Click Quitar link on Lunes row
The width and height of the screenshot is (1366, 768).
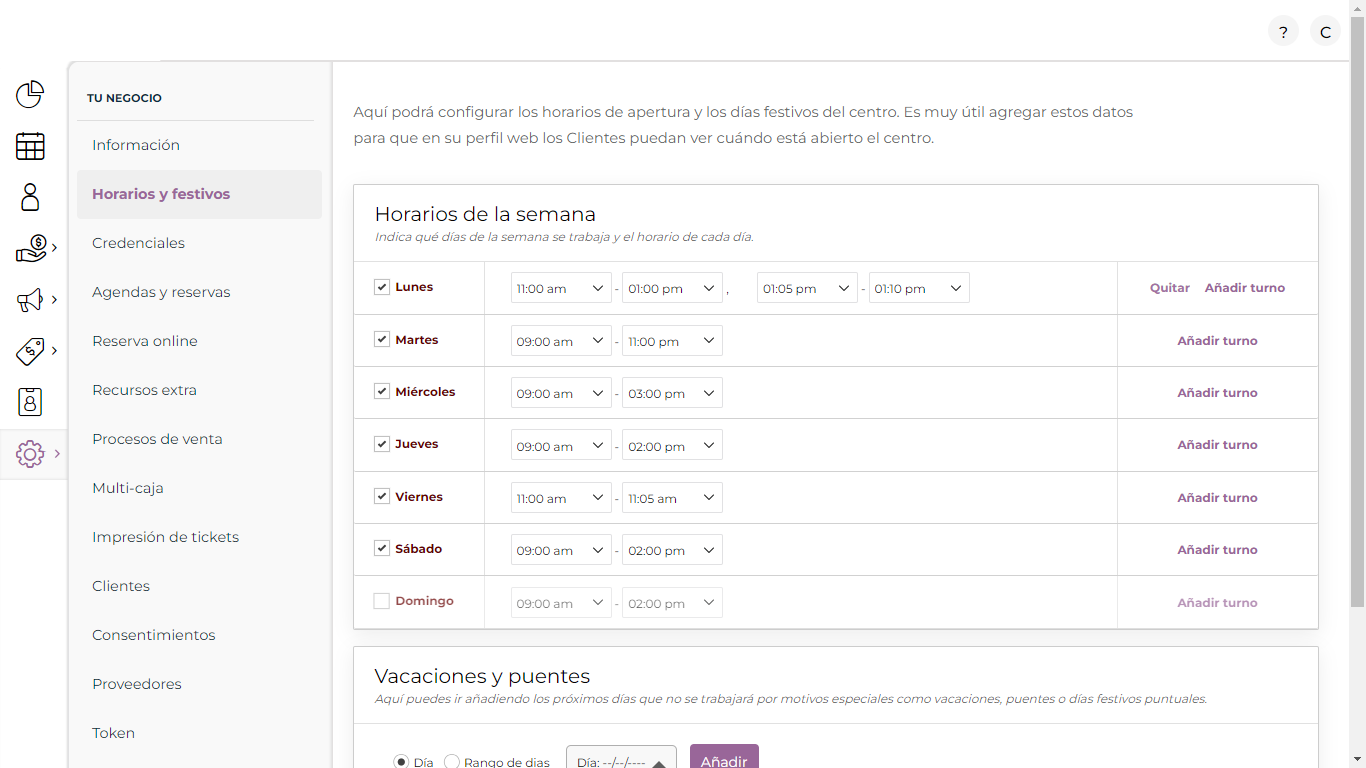click(1170, 288)
